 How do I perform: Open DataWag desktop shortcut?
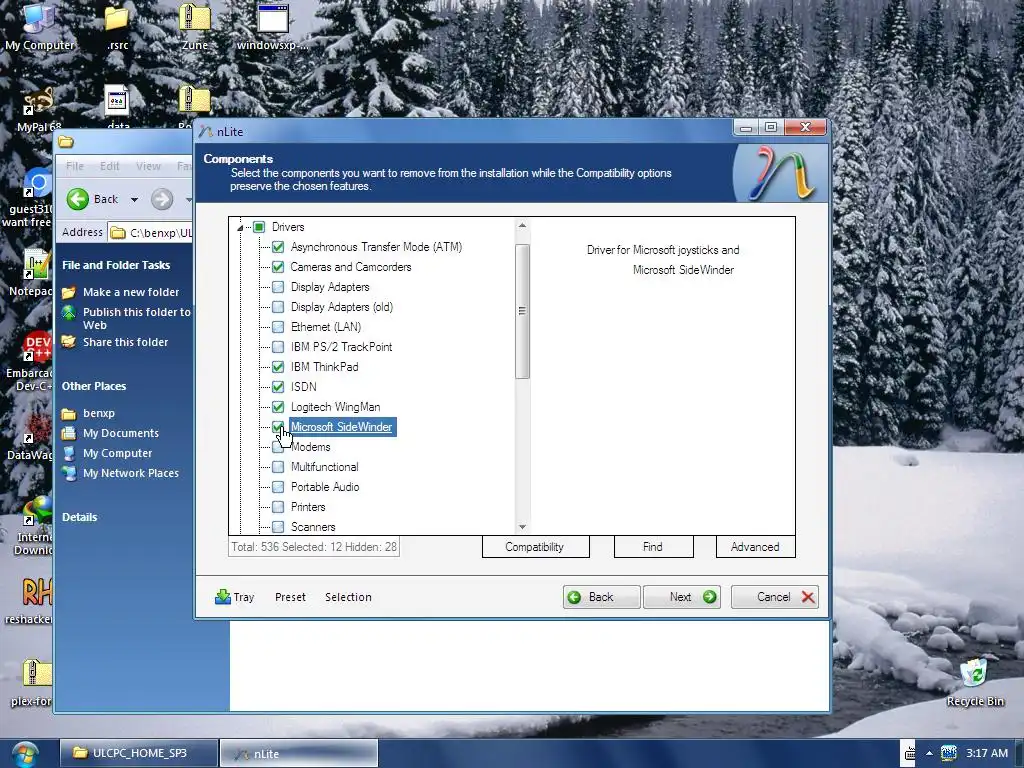(31, 438)
